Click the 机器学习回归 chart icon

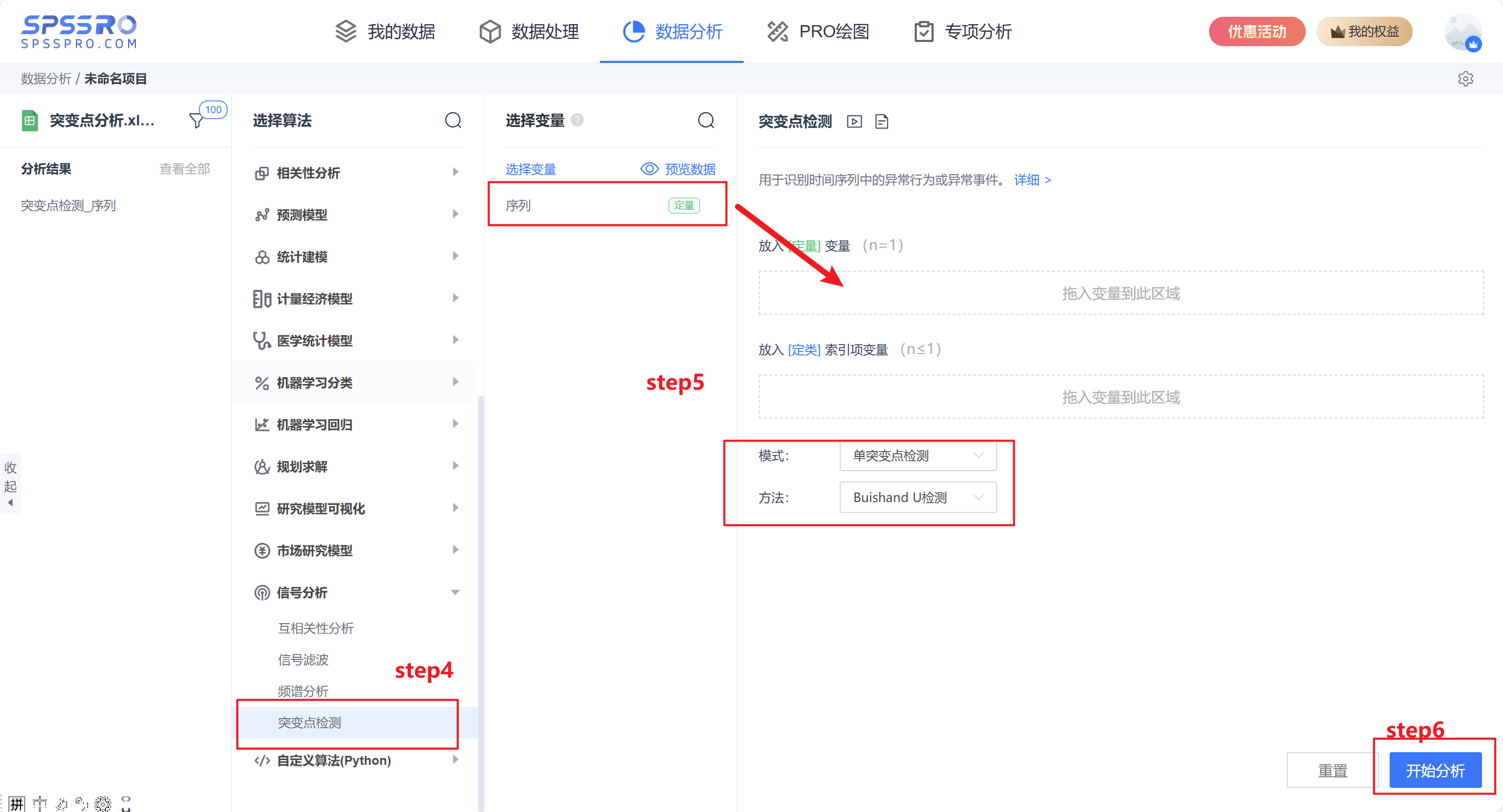(x=262, y=425)
